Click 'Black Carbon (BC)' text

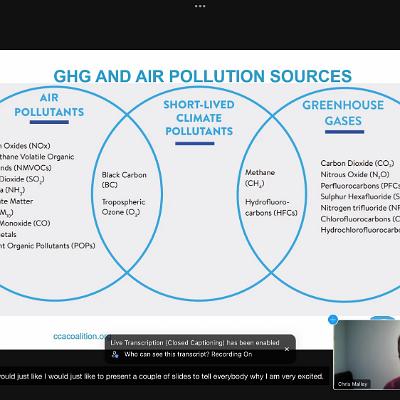click(124, 180)
